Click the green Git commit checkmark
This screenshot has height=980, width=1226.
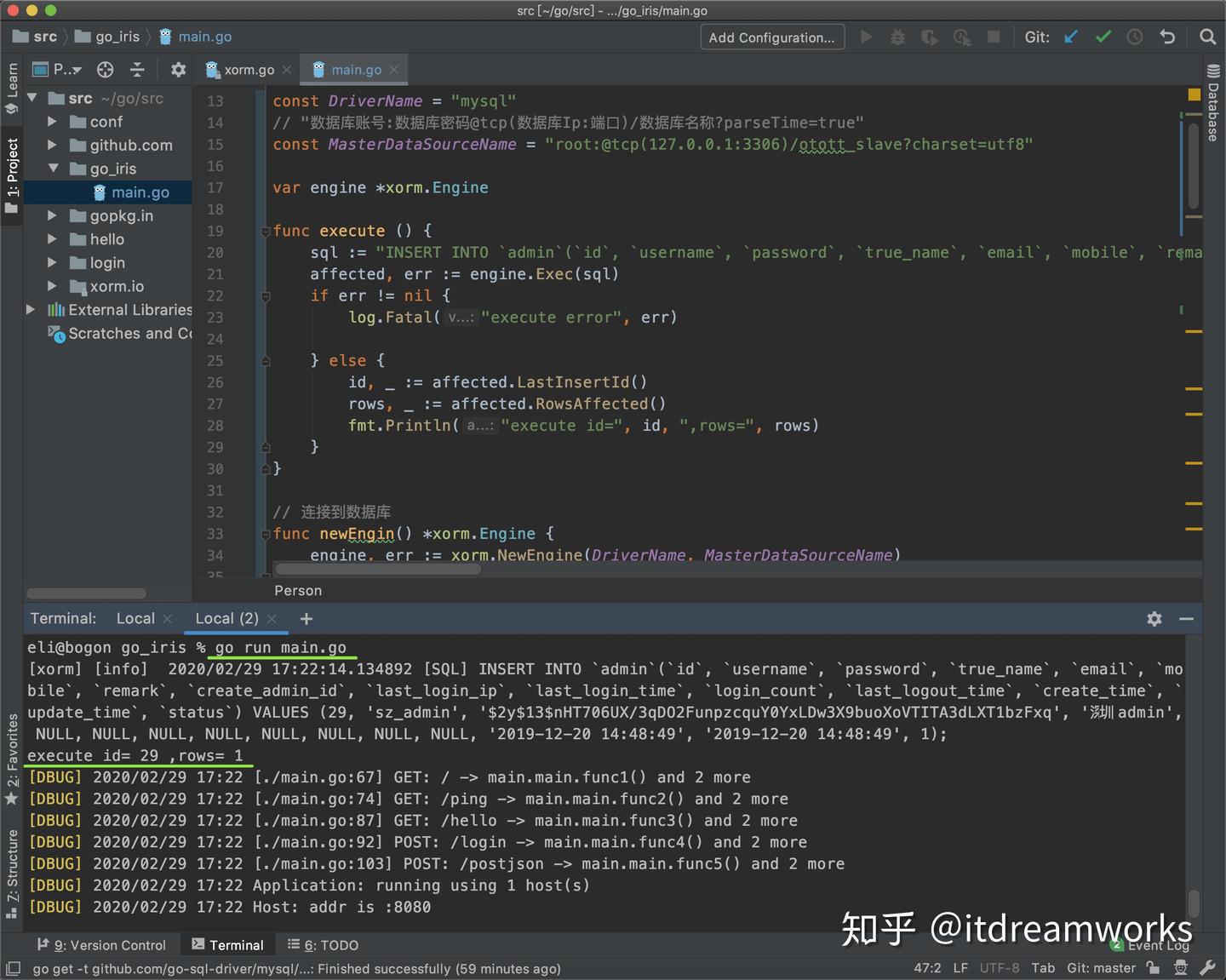(1103, 37)
